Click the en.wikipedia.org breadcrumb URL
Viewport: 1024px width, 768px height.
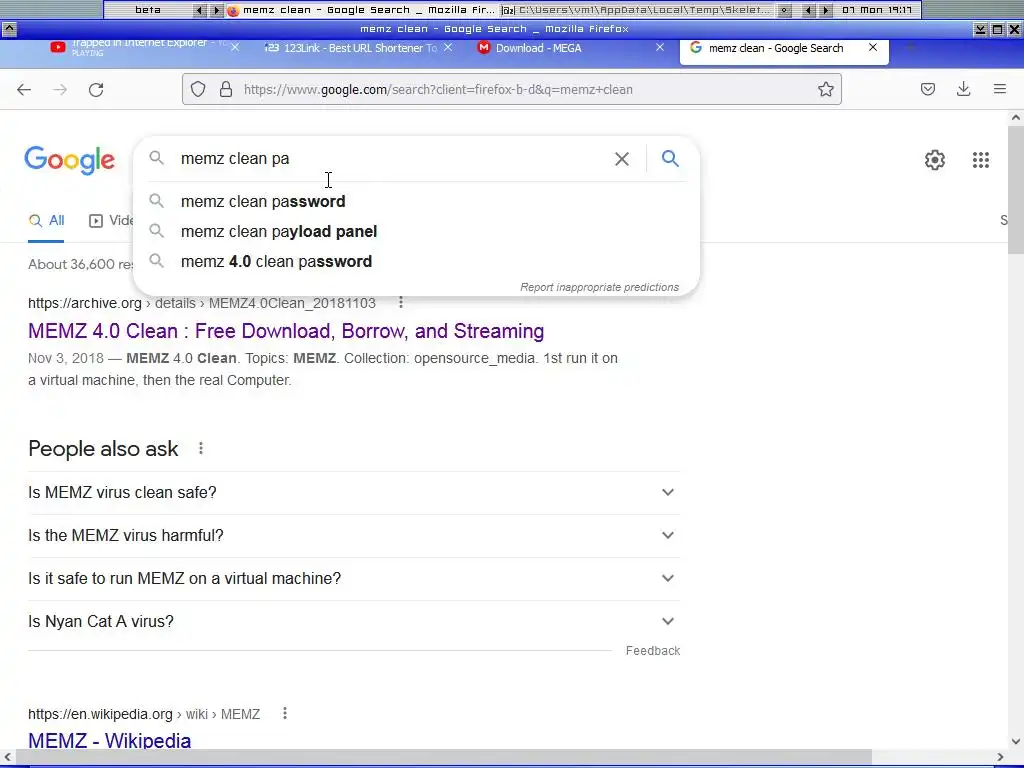pos(144,714)
